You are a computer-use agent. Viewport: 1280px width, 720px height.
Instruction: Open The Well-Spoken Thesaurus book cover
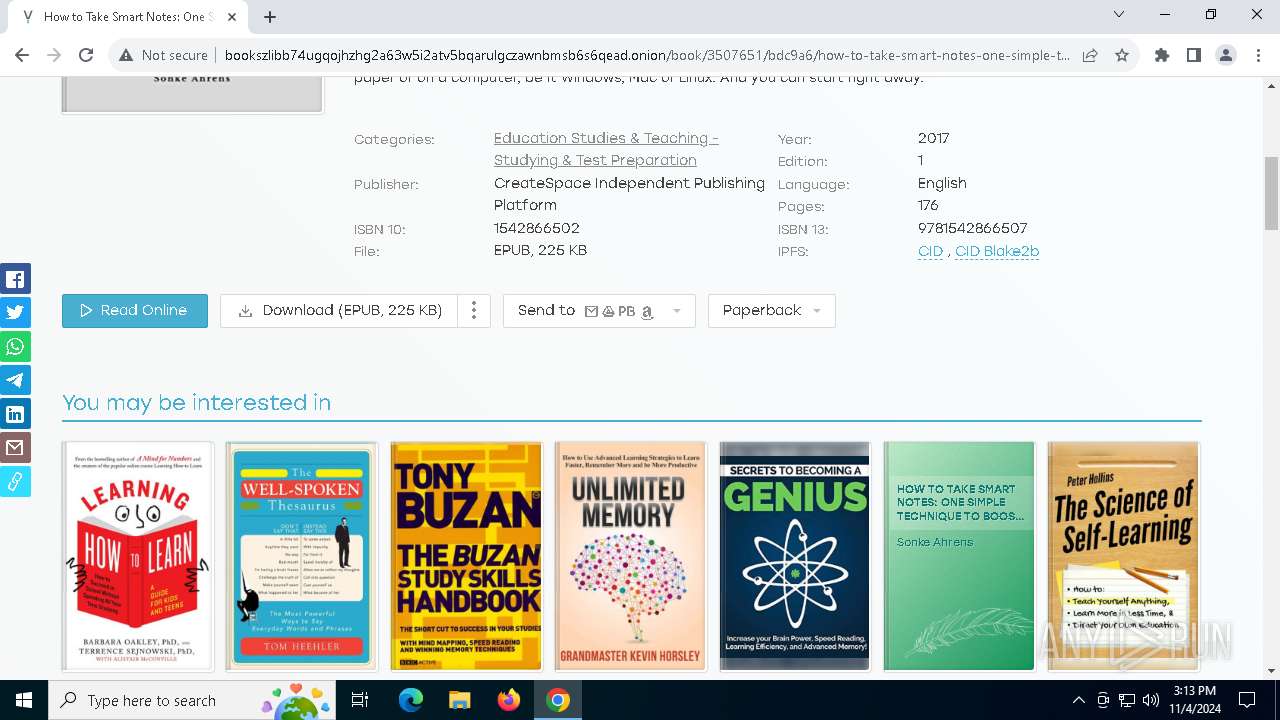pos(302,556)
